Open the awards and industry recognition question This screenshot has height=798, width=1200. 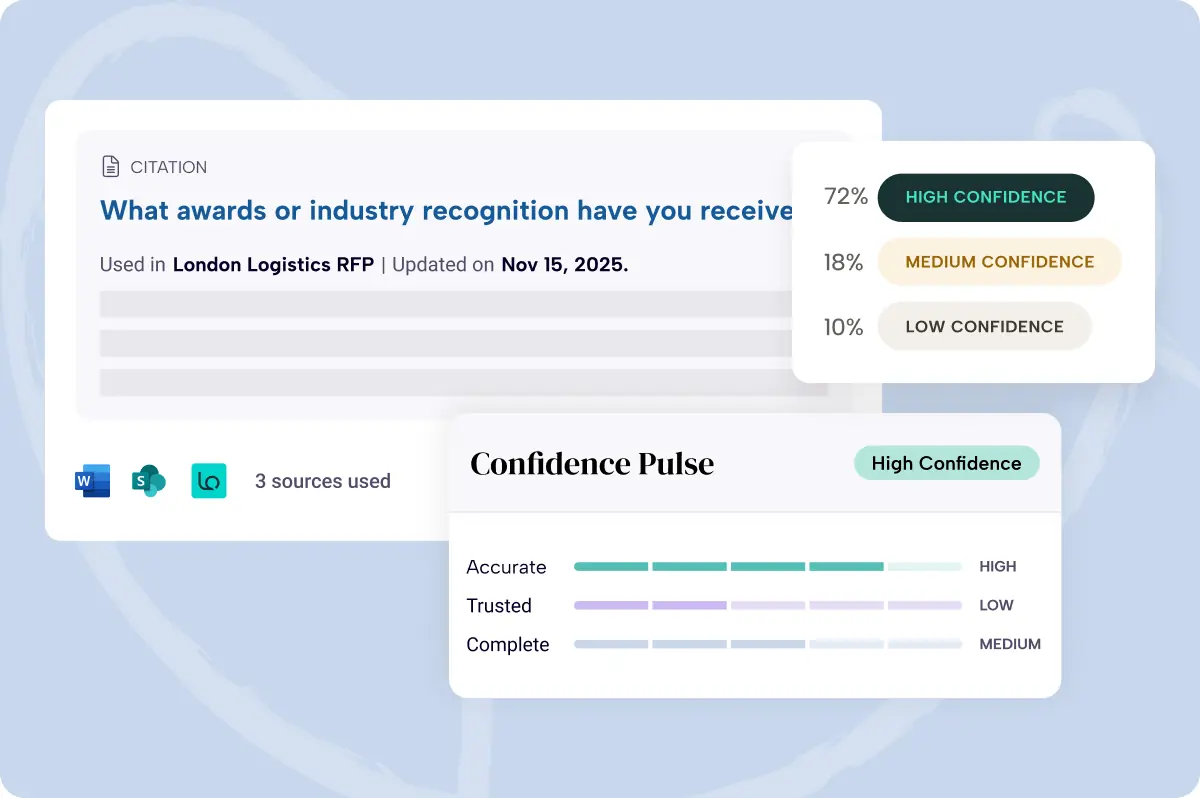[x=446, y=211]
